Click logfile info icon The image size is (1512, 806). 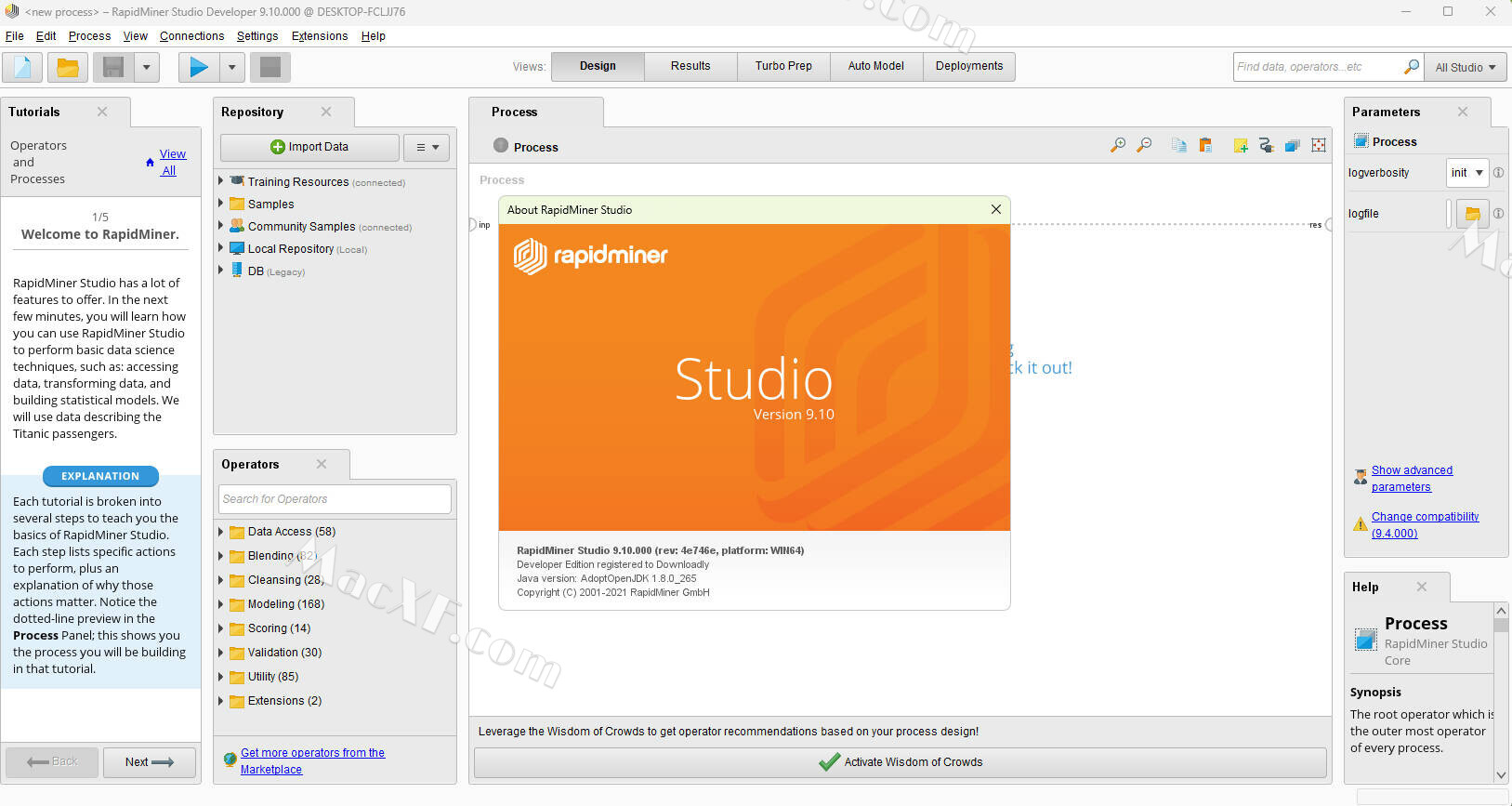click(1498, 214)
